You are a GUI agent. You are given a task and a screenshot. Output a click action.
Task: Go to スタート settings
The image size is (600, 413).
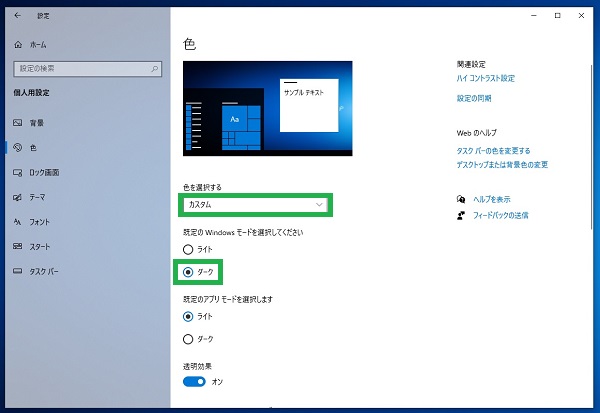40,247
